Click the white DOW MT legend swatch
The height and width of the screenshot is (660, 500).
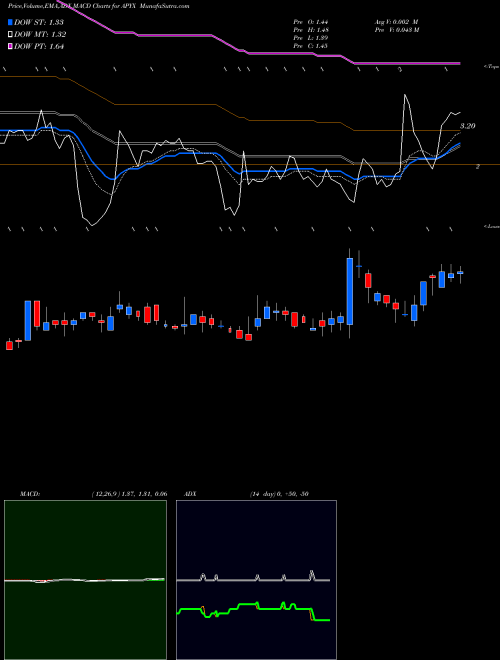pyautogui.click(x=11, y=35)
